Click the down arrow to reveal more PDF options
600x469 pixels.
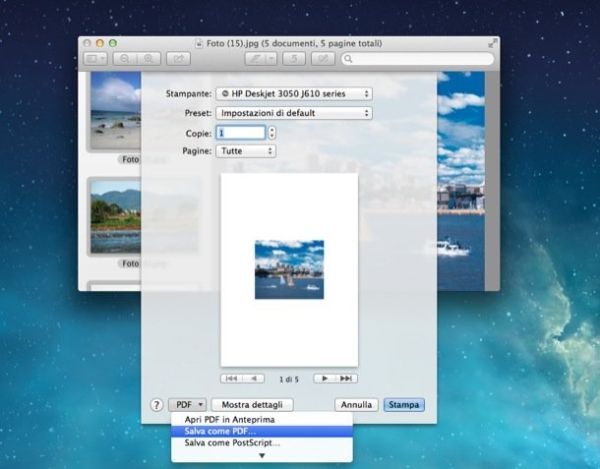click(262, 456)
